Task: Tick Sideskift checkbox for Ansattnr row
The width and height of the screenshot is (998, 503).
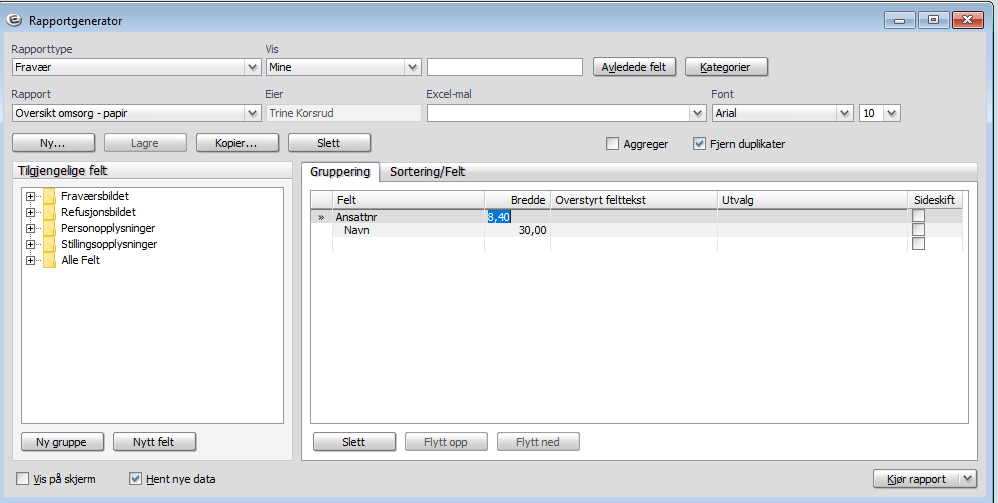Action: (918, 216)
